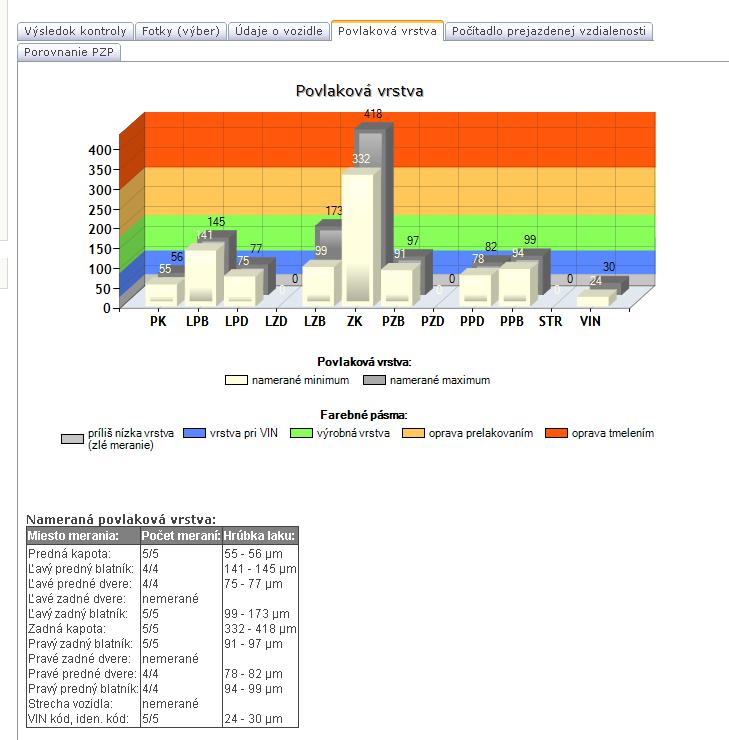The height and width of the screenshot is (740, 729).
Task: Select the Ľavý zadný blatník row label
Action: click(78, 614)
